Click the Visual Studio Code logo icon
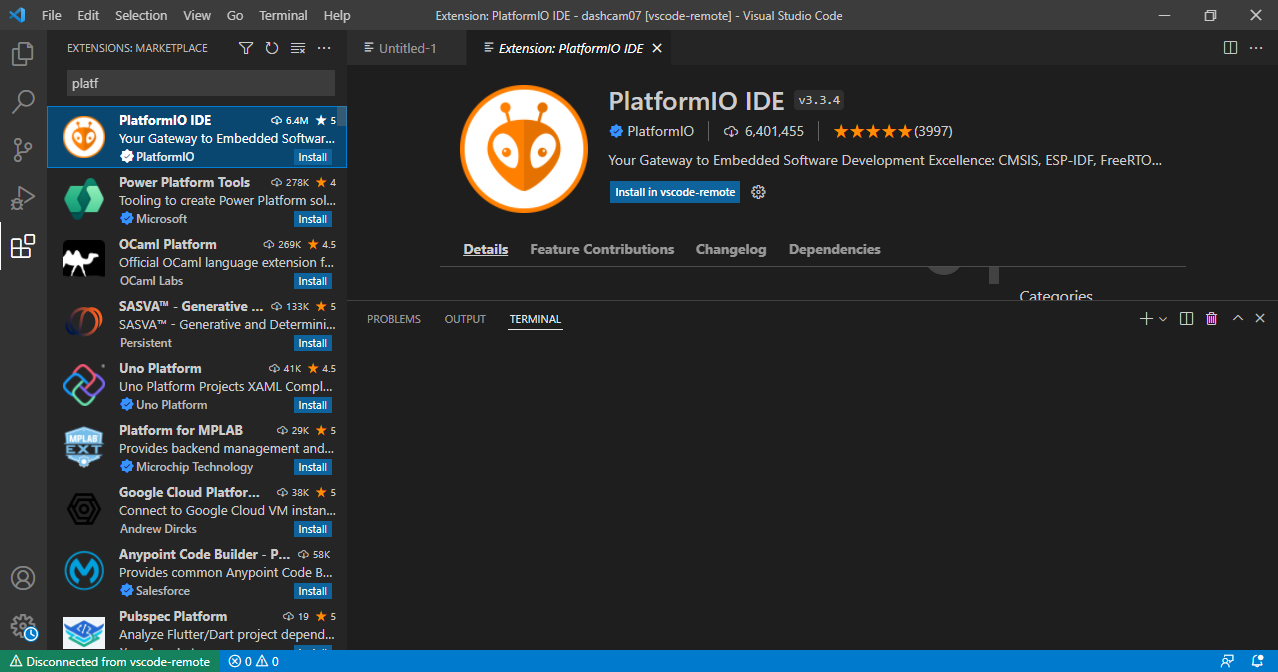Screen dimensions: 1278x672 [x=16, y=15]
